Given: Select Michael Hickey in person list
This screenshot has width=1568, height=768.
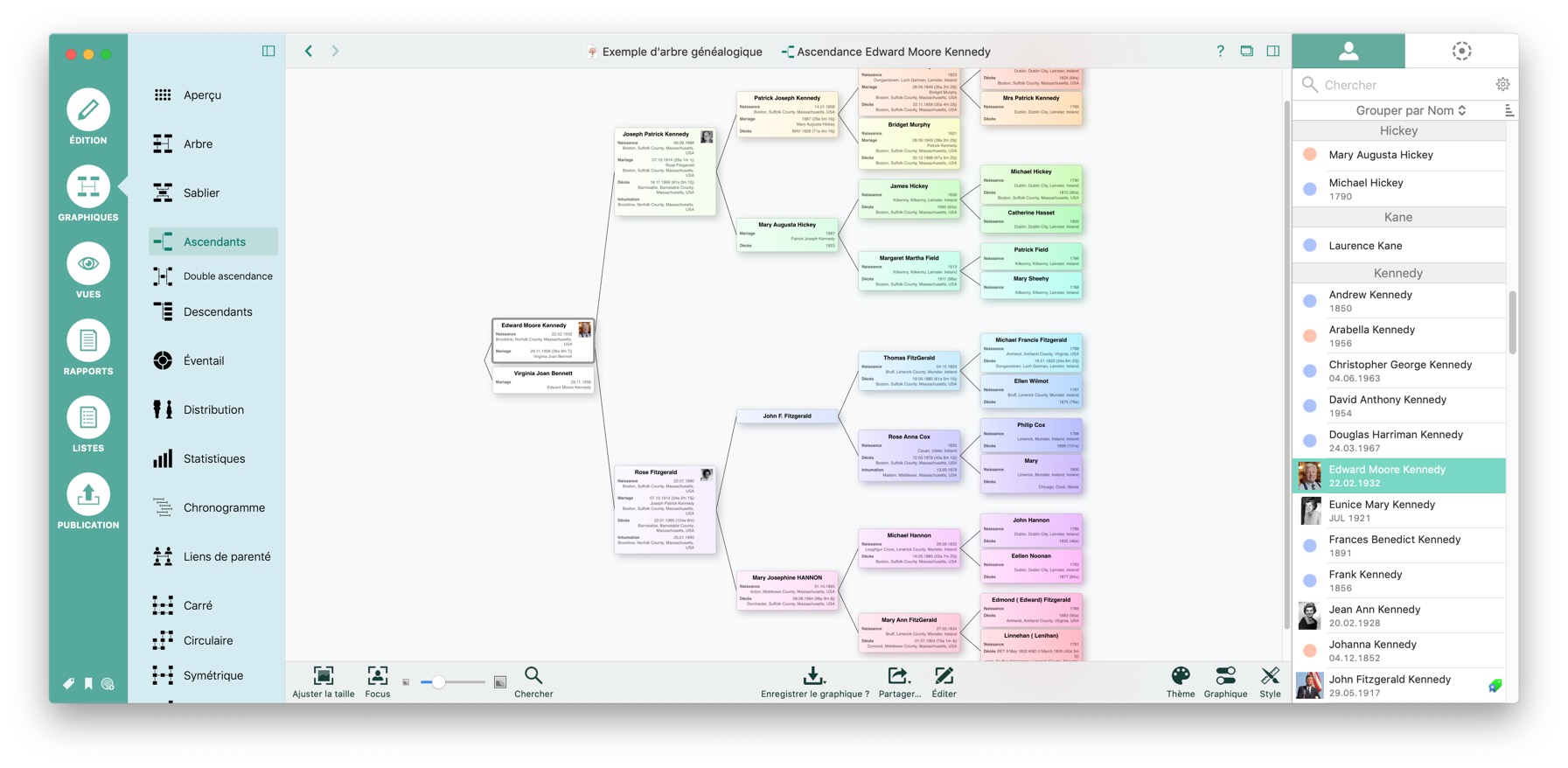Looking at the screenshot, I should click(1399, 189).
